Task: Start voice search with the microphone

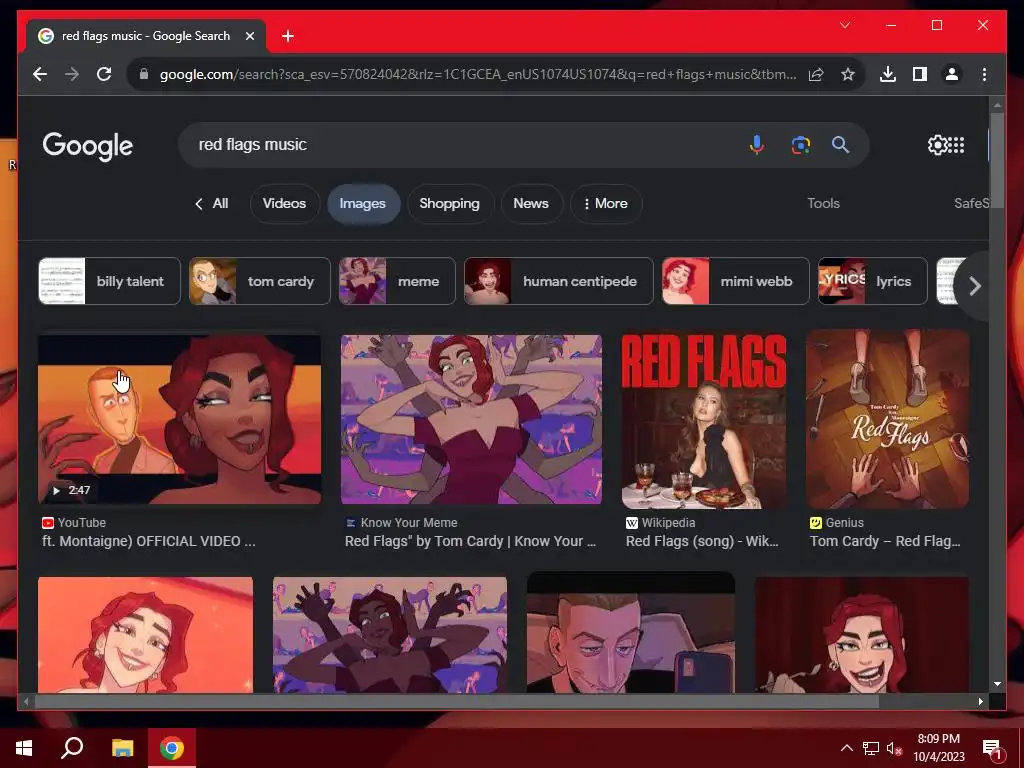Action: (756, 144)
